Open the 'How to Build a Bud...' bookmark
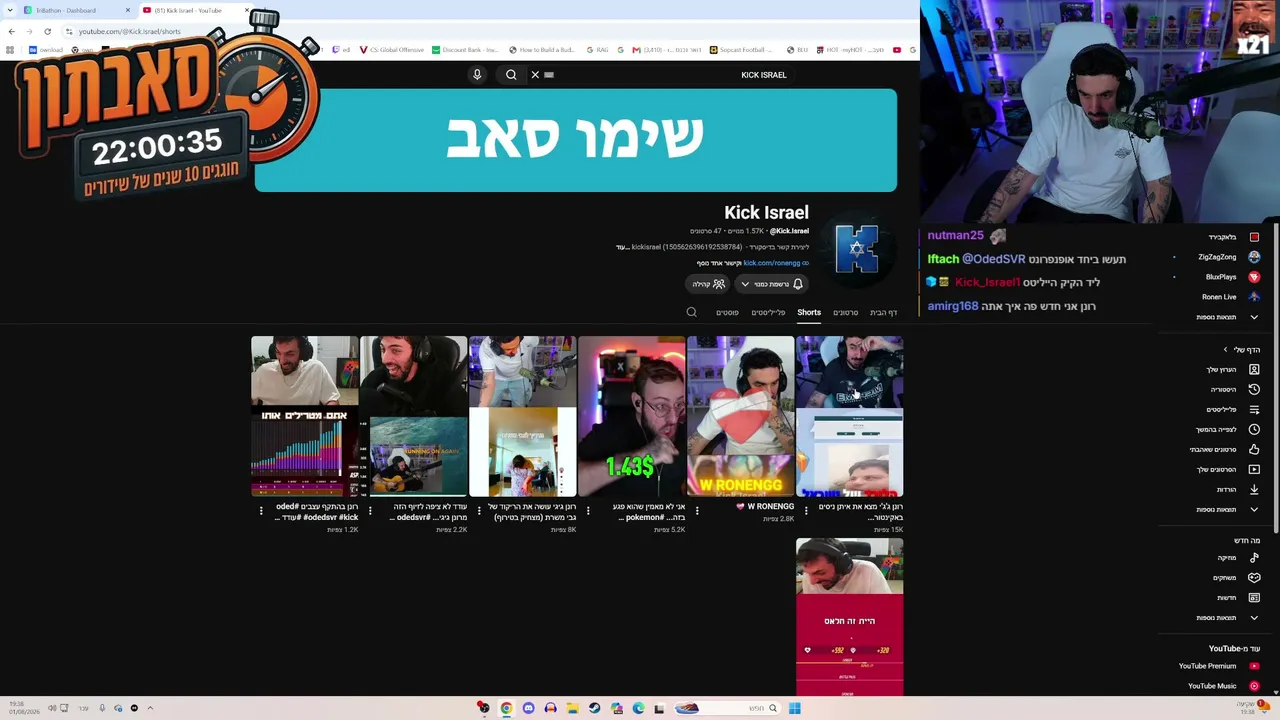 pos(542,50)
